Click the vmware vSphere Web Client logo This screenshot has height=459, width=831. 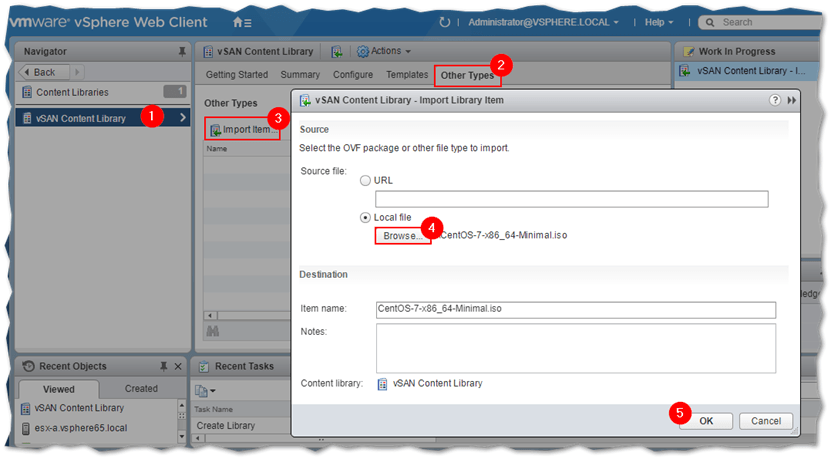[x=109, y=22]
